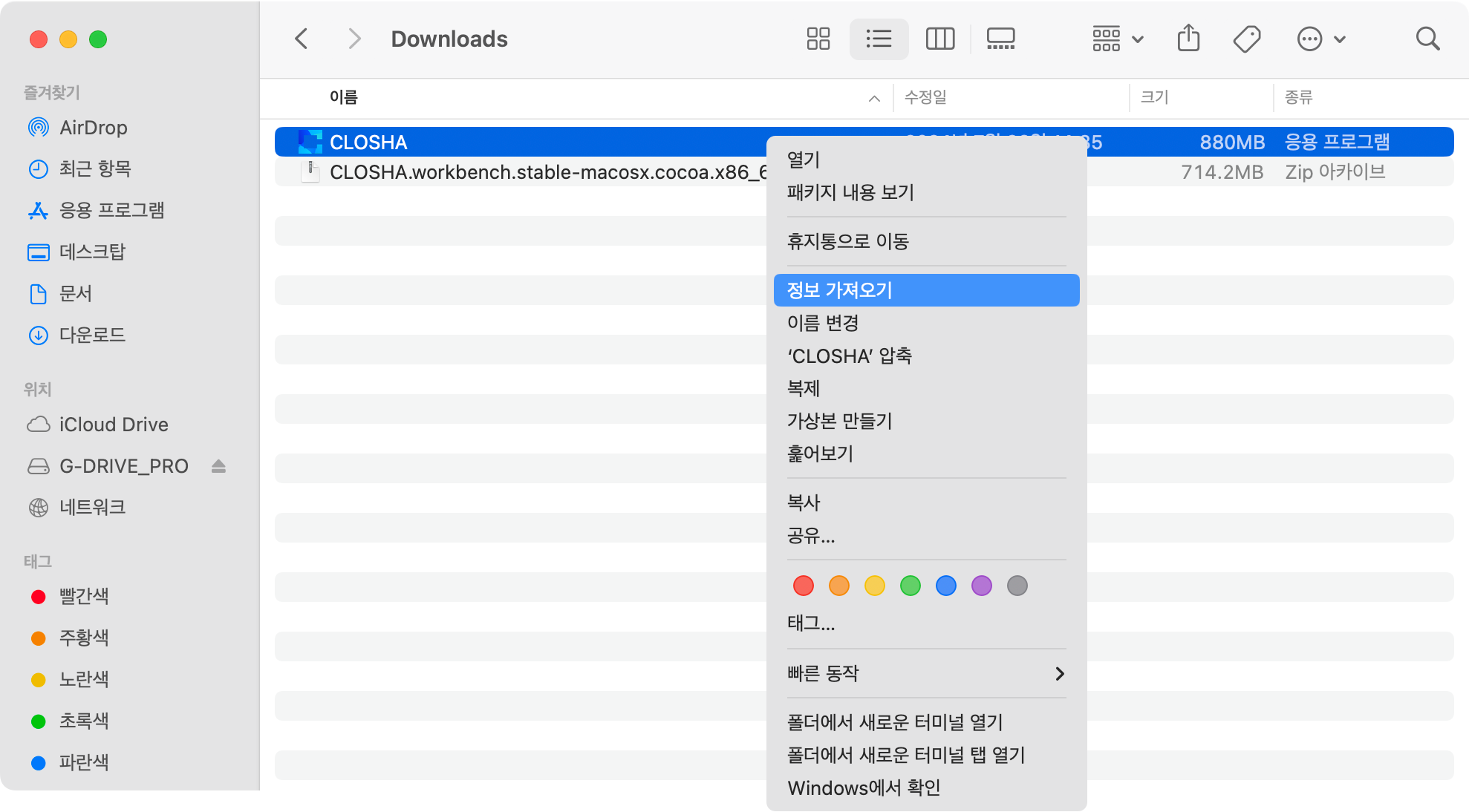Screen dimensions: 1469x812
Task: Sort by 종류 column header
Action: [1298, 97]
